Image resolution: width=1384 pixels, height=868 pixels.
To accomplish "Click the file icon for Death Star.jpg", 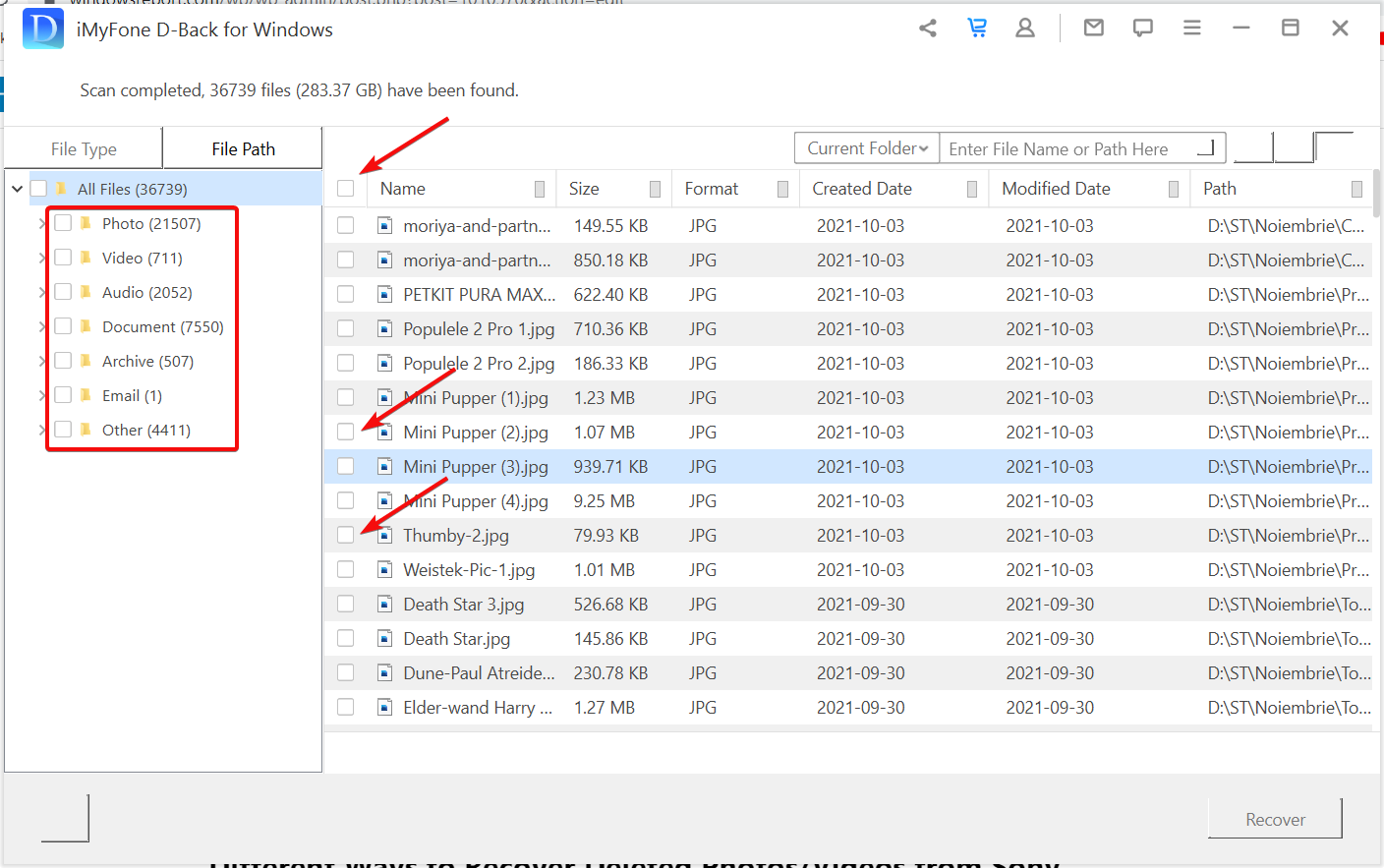I will [x=385, y=639].
